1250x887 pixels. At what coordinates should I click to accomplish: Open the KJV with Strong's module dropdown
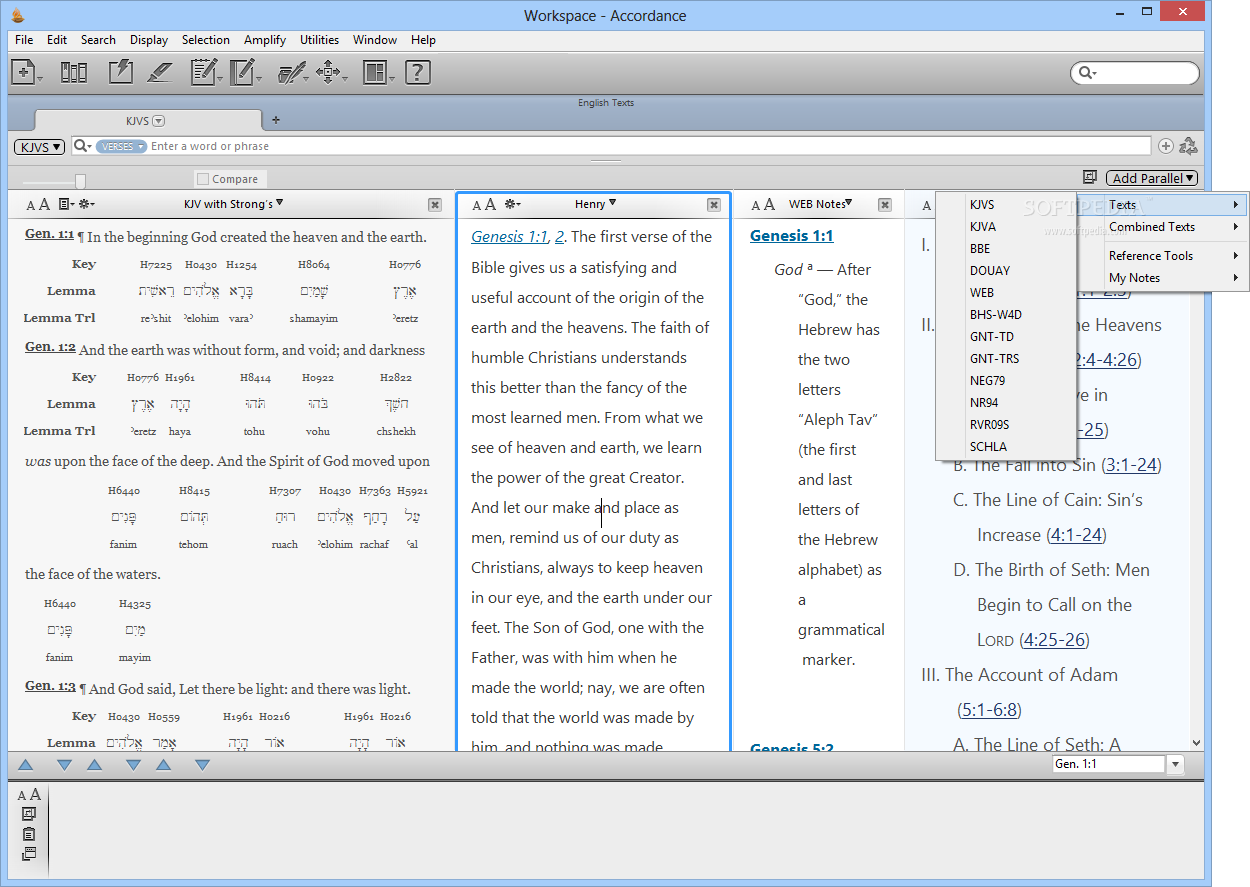click(234, 204)
